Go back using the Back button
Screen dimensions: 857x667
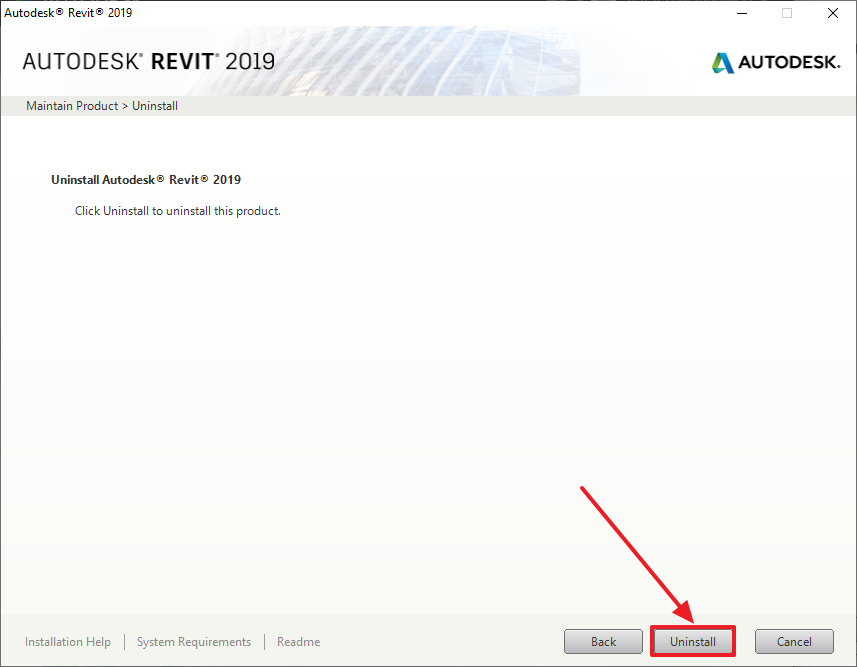603,641
